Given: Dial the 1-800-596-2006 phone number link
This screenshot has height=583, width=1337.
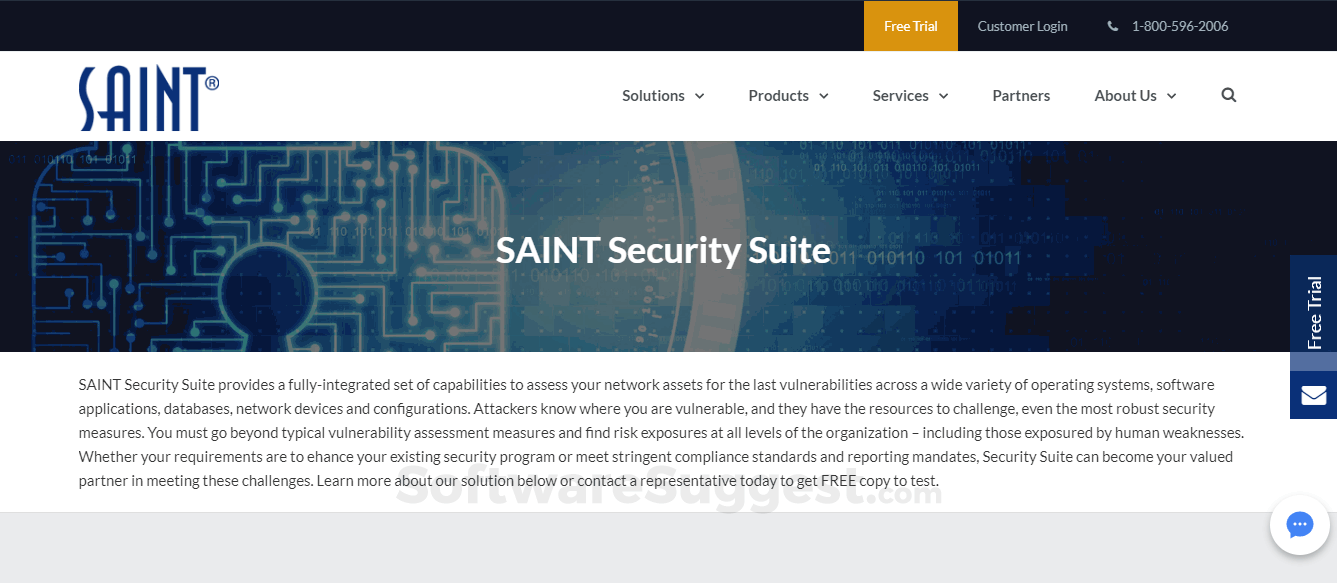Looking at the screenshot, I should coord(1180,26).
